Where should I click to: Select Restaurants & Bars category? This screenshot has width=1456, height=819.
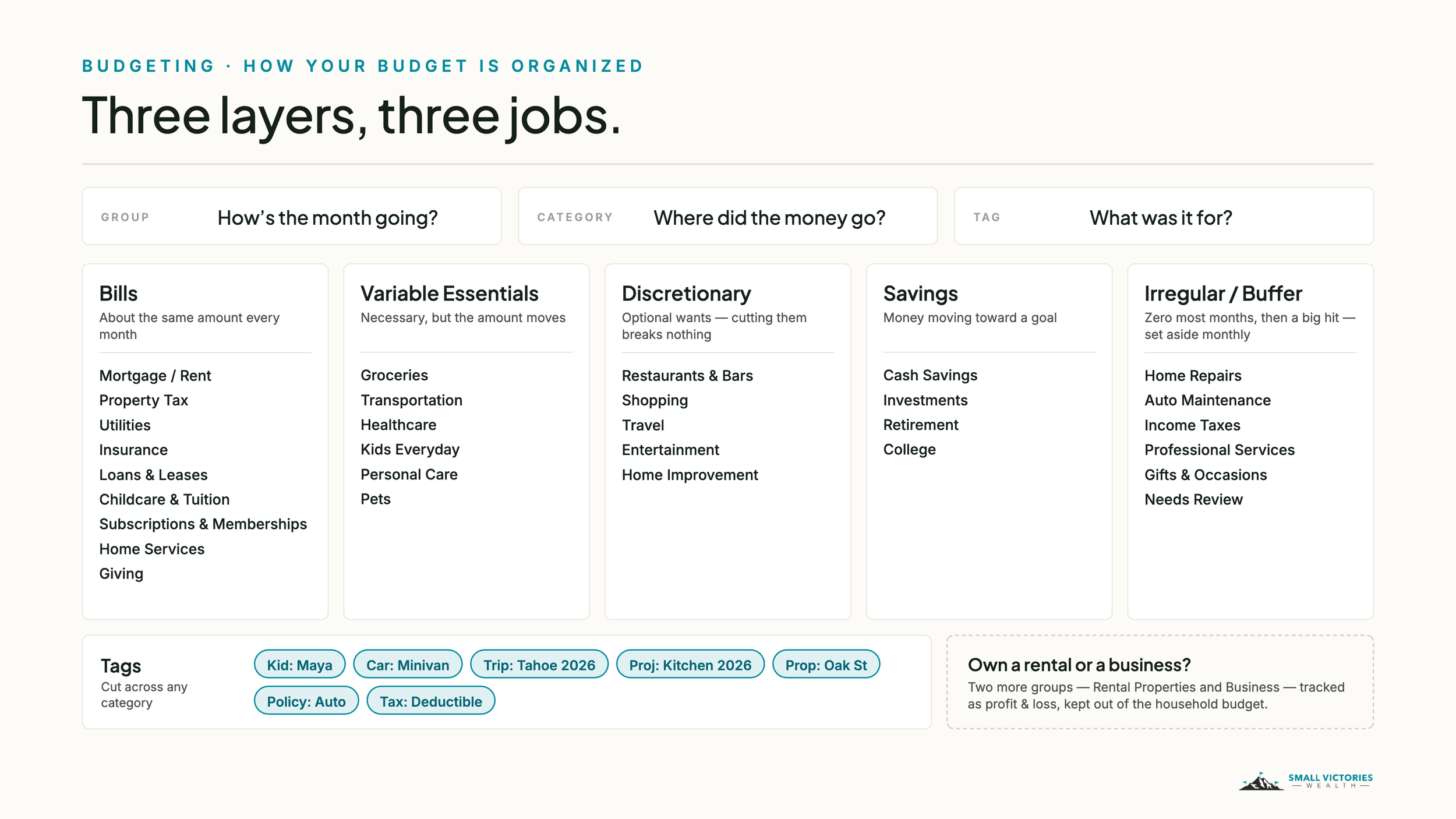[x=687, y=376]
